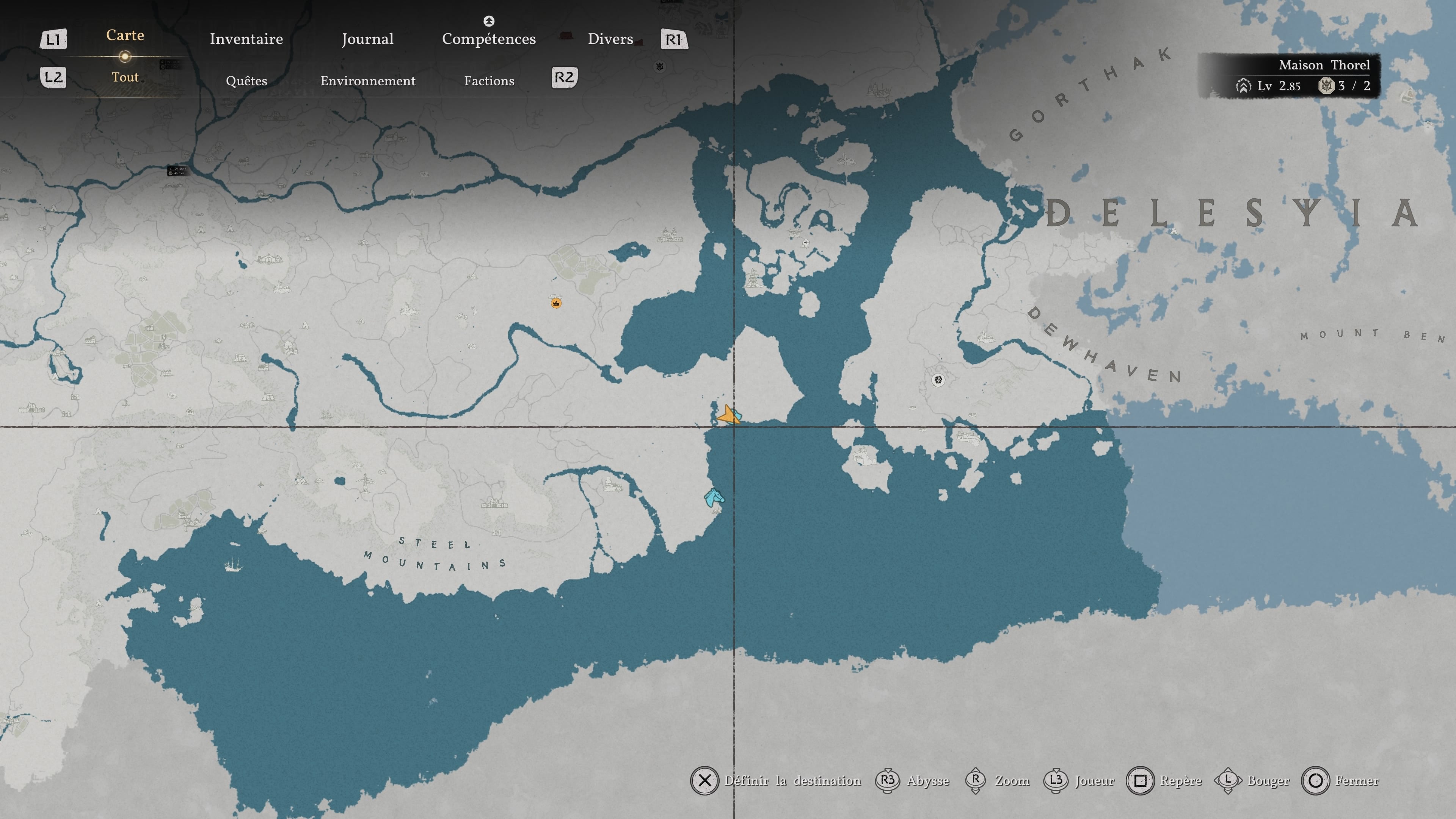Click Fermer to close the map
Image resolution: width=1456 pixels, height=819 pixels.
1357,781
